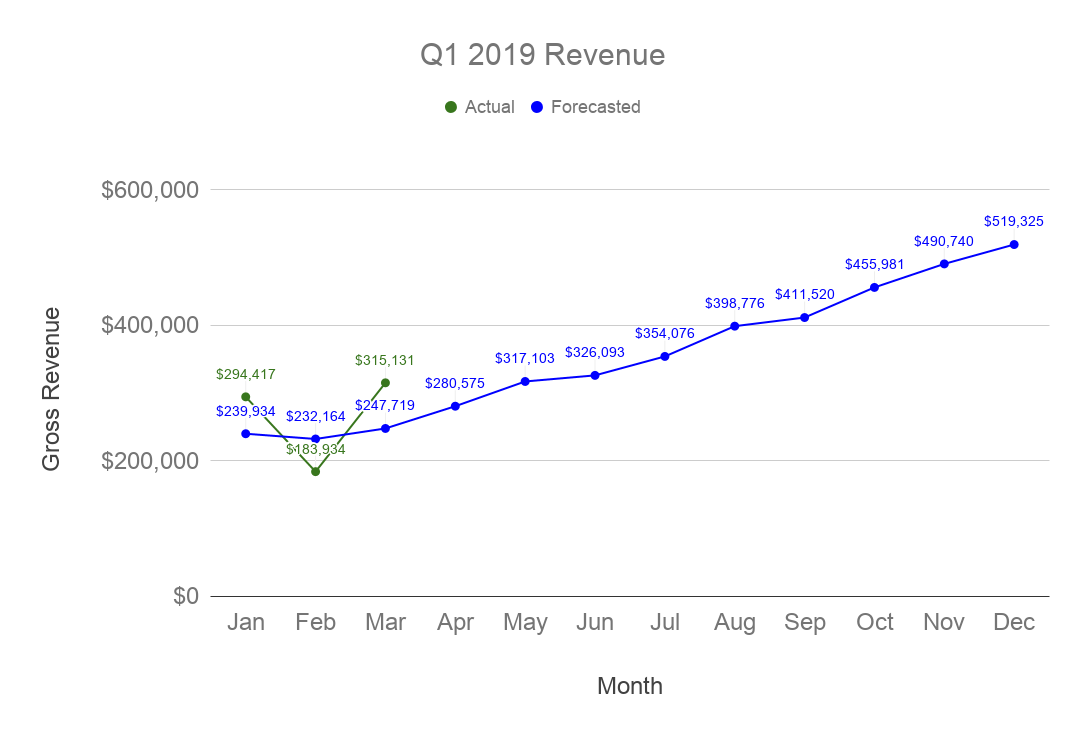Click the $326,093 data label
This screenshot has width=1086, height=737.
pos(595,353)
